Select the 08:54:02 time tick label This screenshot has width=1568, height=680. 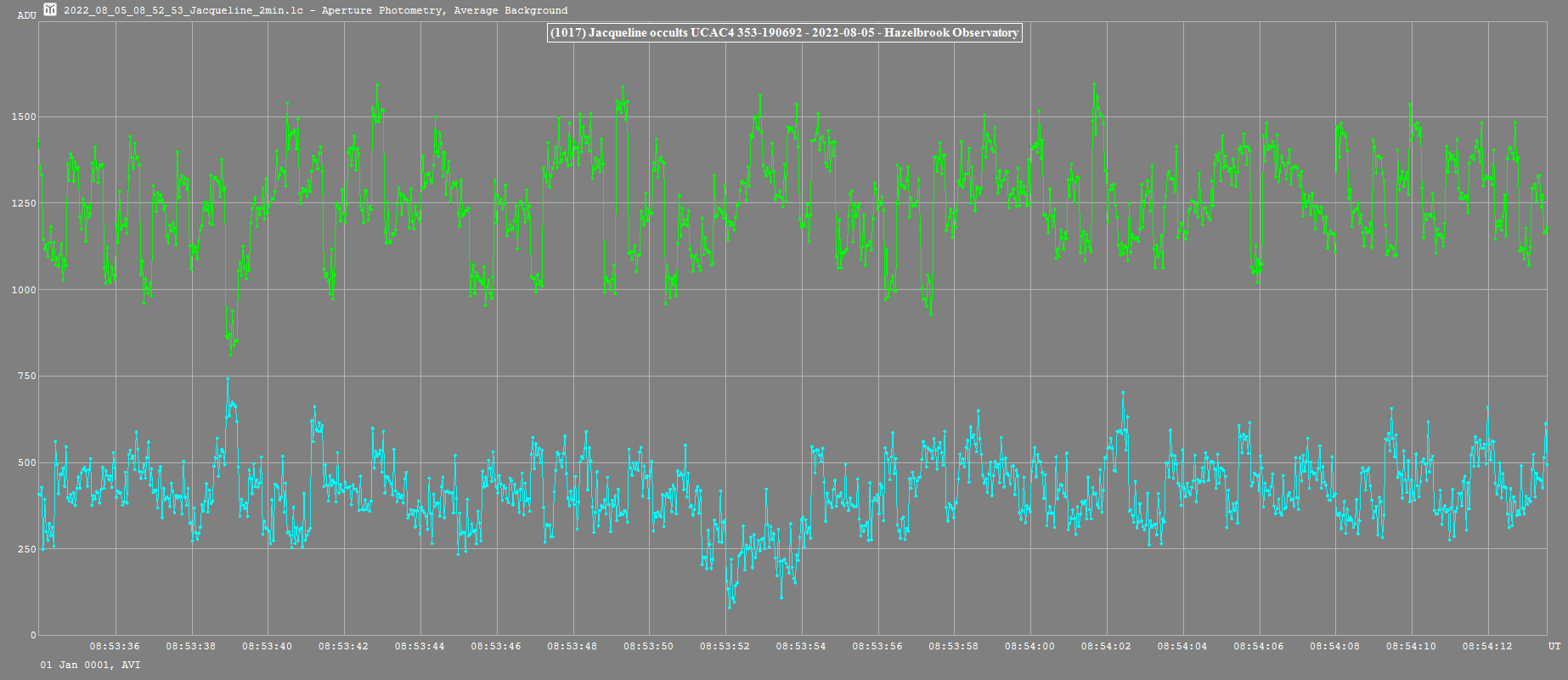(x=1107, y=646)
